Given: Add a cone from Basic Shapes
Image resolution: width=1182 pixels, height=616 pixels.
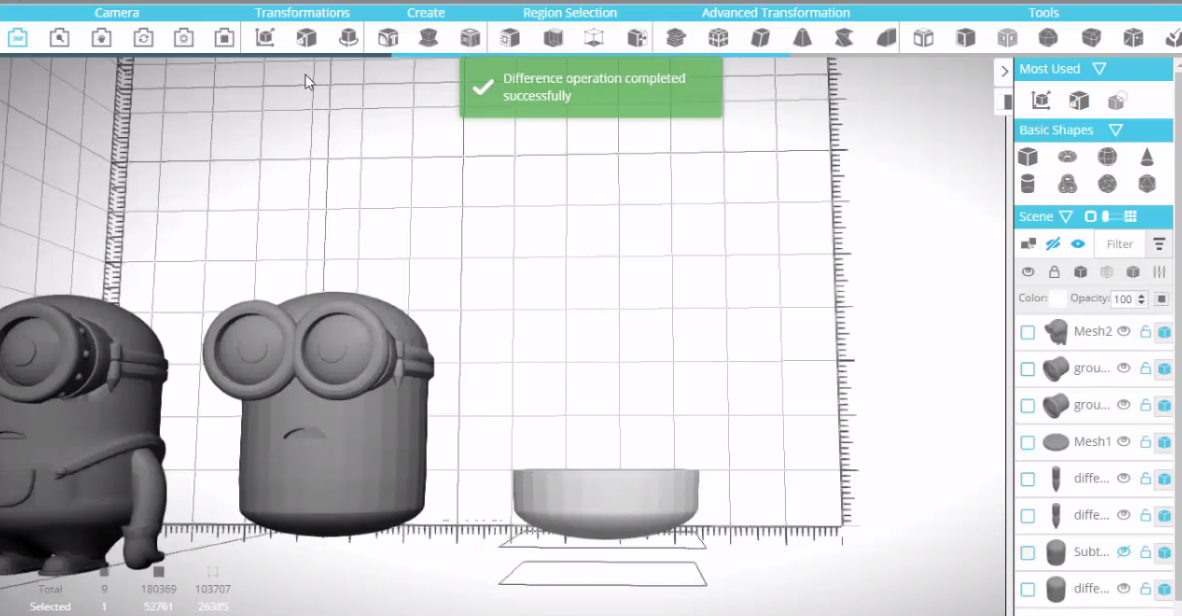Looking at the screenshot, I should (1147, 157).
